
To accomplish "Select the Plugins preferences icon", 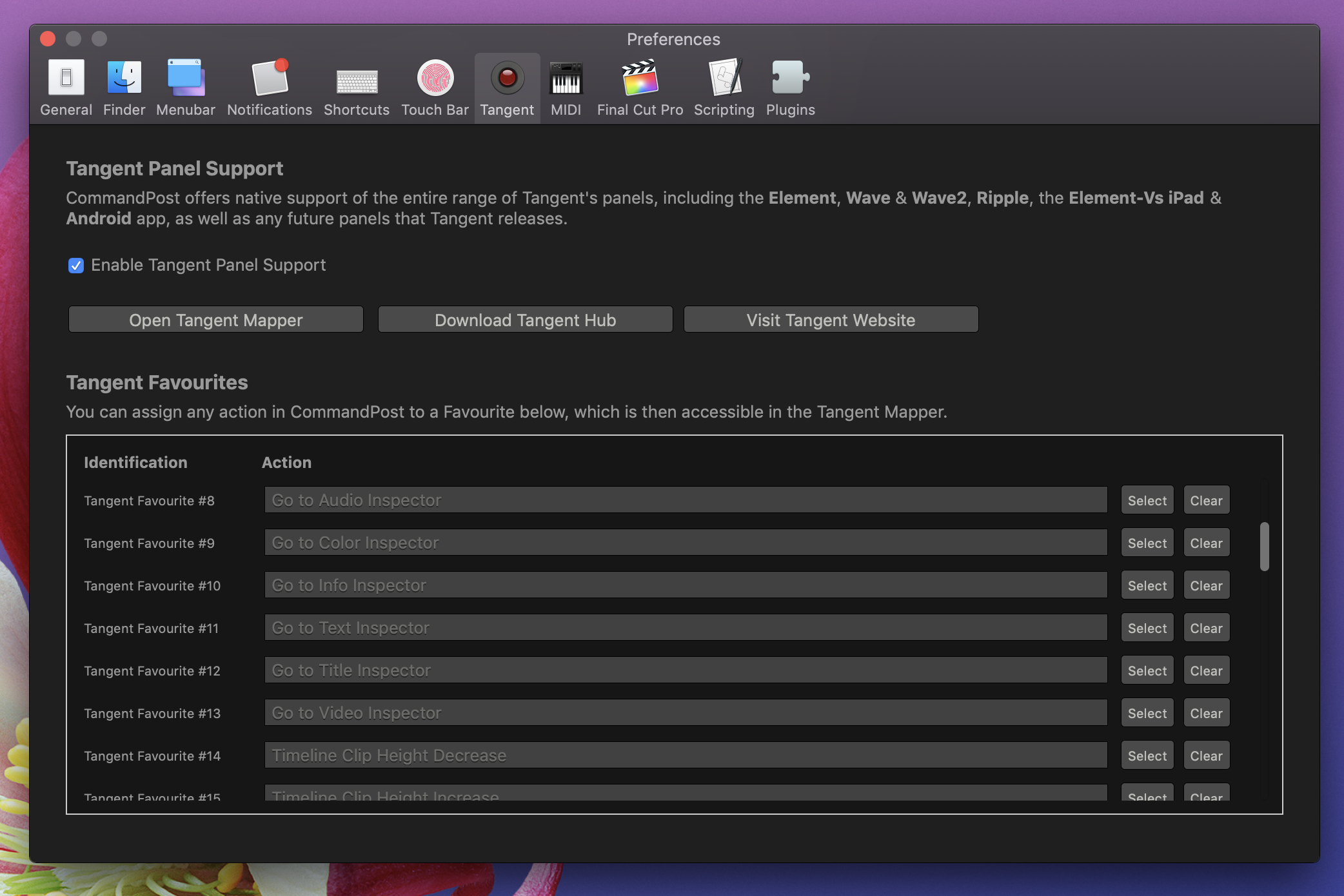I will 789,87.
